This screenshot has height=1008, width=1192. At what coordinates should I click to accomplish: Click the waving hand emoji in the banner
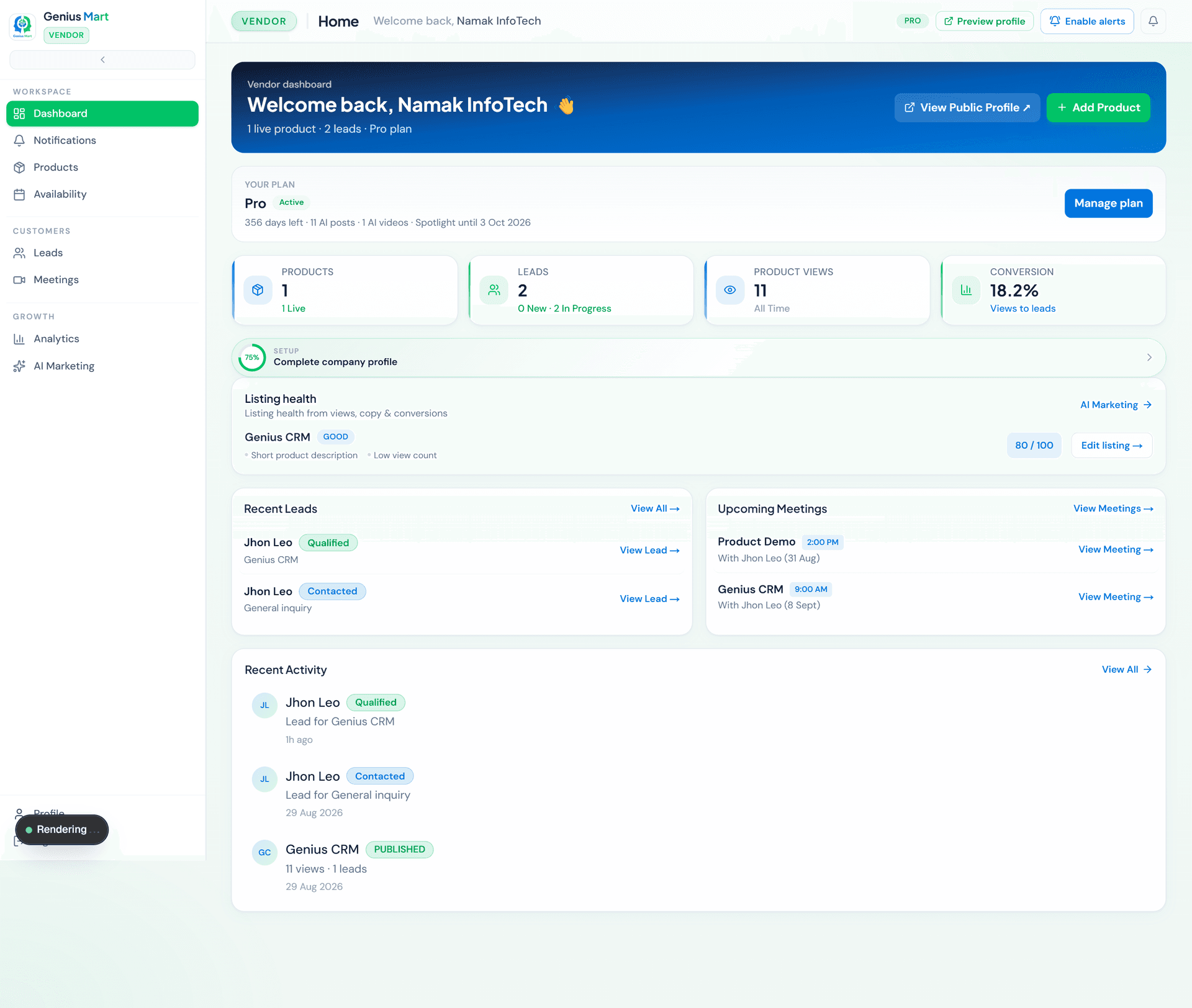[566, 106]
